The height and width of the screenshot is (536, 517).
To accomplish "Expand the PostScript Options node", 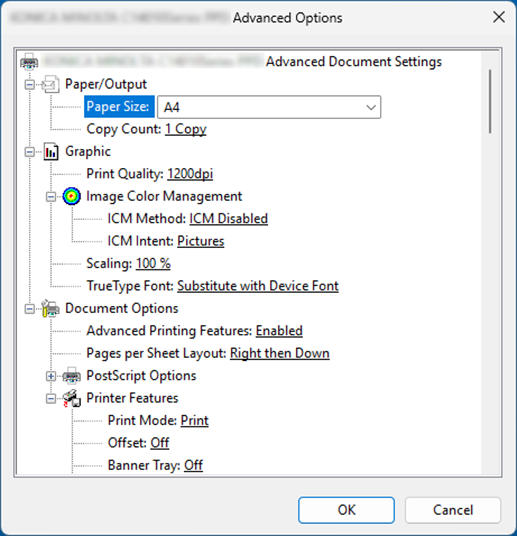I will click(51, 376).
